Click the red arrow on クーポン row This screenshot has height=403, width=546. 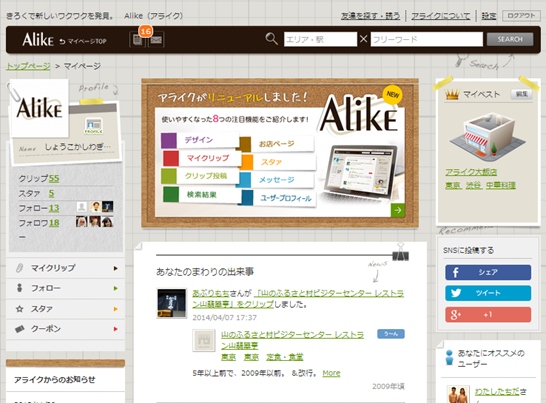pyautogui.click(x=115, y=329)
